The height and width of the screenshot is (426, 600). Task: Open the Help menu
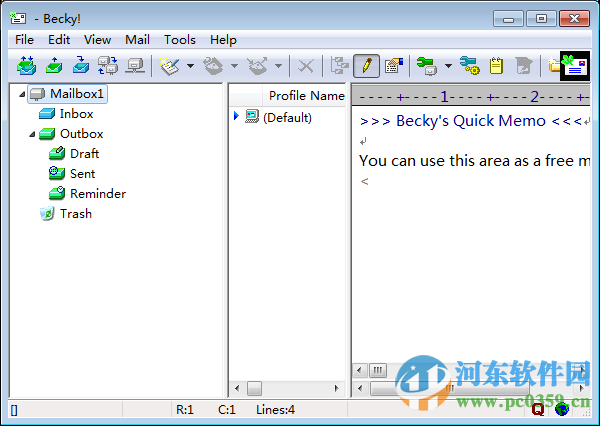click(223, 40)
